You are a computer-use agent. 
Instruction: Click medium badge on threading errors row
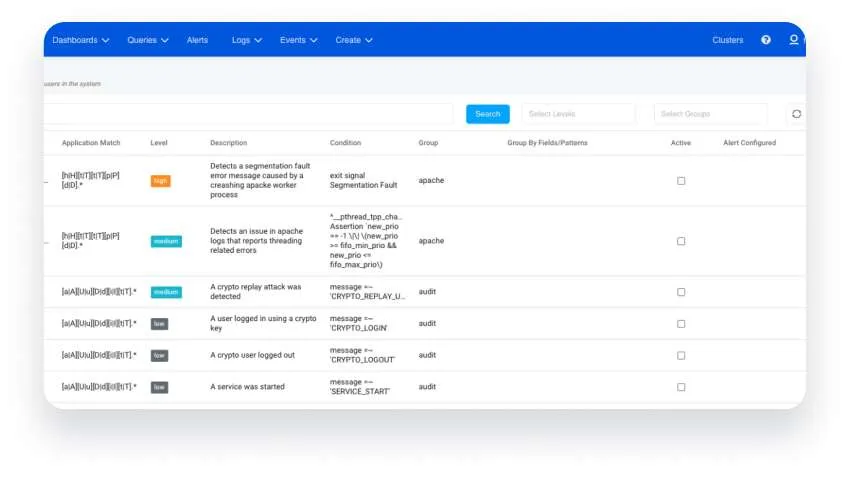tap(166, 241)
